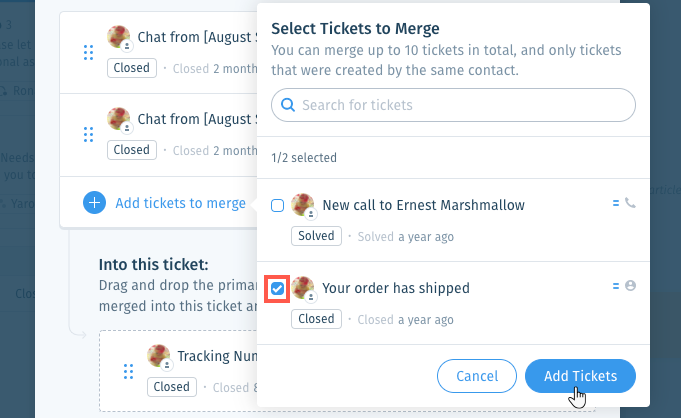Click avatar of Your order has shipped ticket
Viewport: 681px width, 418px height.
(x=303, y=288)
